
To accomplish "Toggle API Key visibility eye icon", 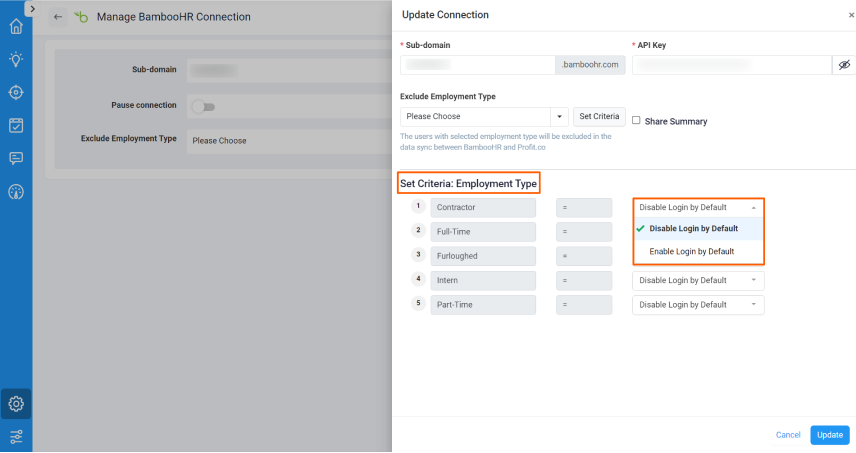I will click(x=844, y=65).
